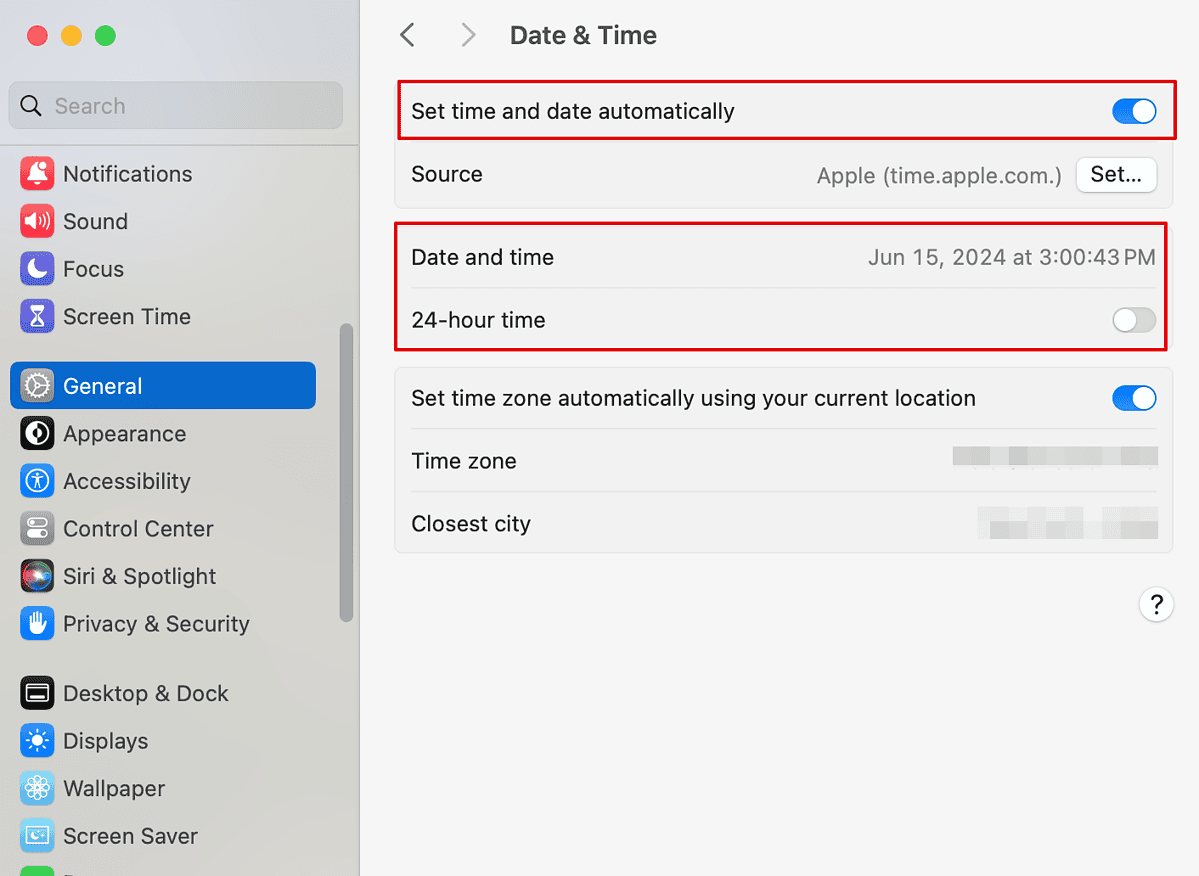
Task: Click the Notifications bell icon
Action: click(37, 174)
